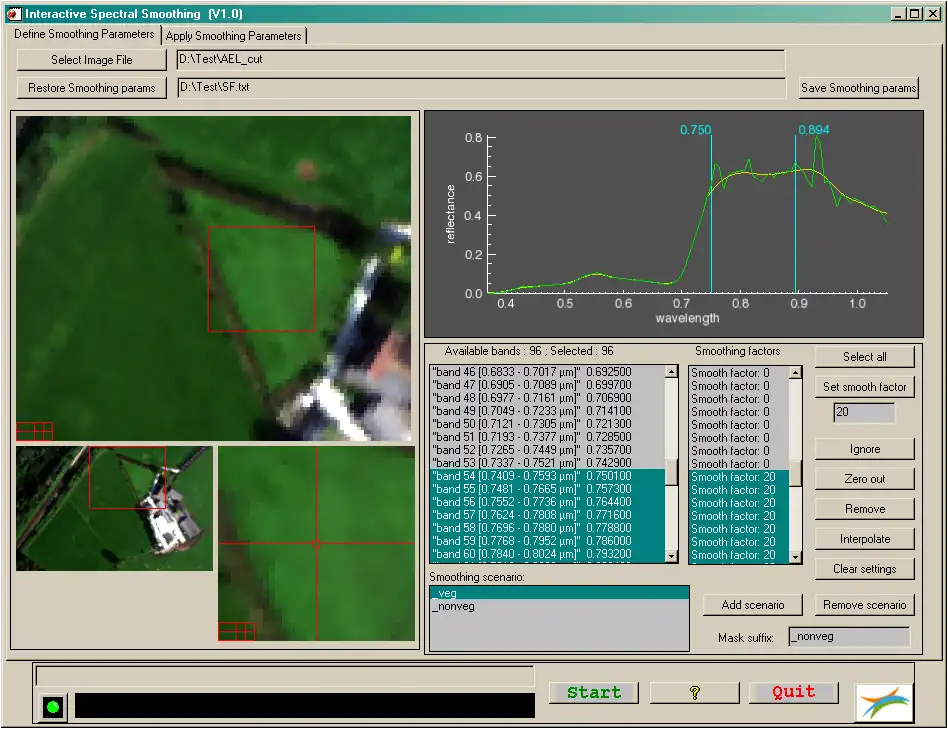
Task: Select band 47 row in band list
Action: coord(548,385)
